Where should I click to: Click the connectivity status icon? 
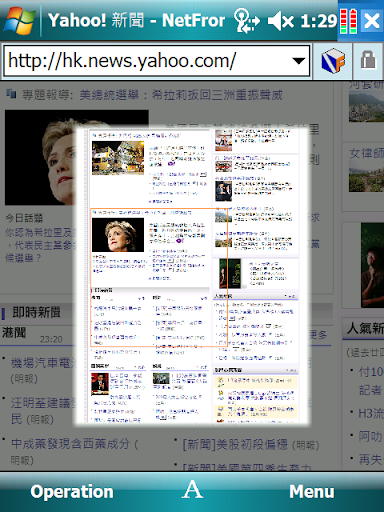tap(246, 21)
